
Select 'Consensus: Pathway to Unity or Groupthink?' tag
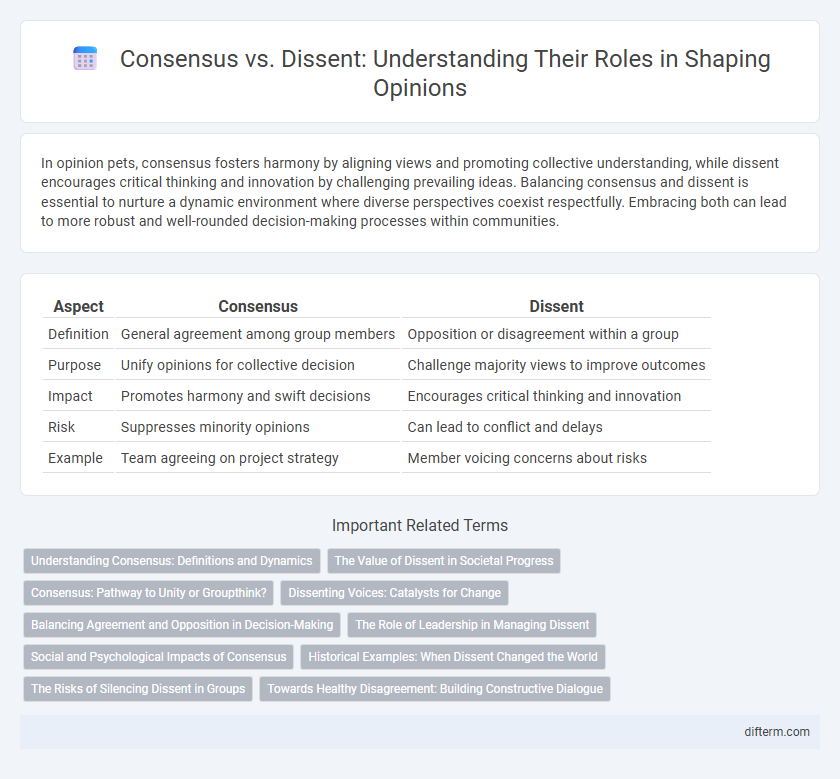pos(148,593)
